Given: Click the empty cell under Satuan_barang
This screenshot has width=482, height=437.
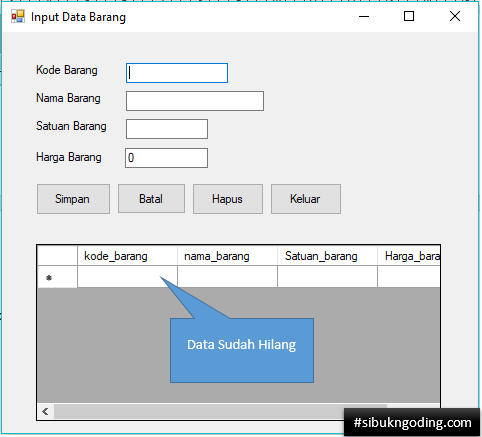Looking at the screenshot, I should 327,277.
